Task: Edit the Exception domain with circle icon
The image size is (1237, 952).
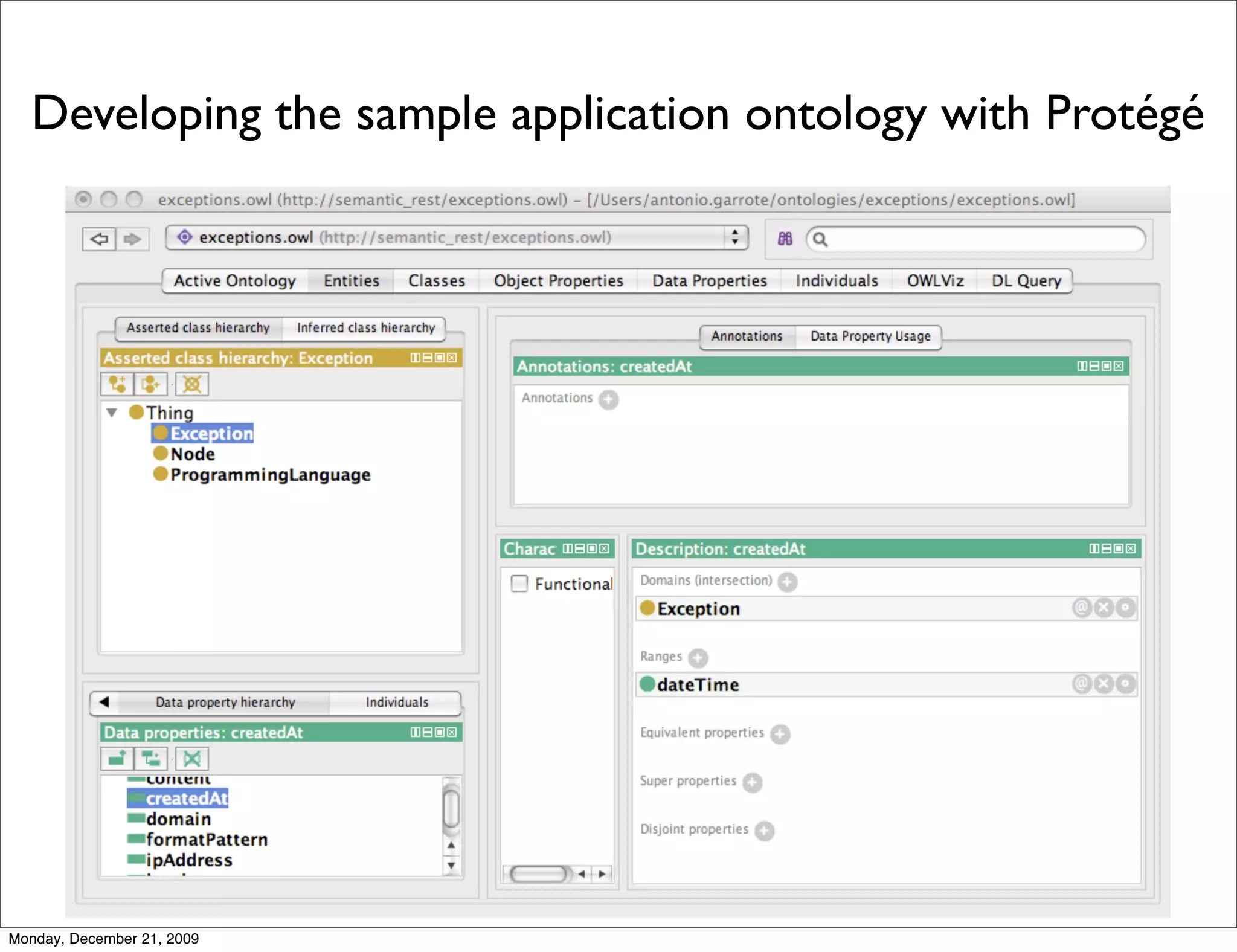Action: coord(1125,608)
